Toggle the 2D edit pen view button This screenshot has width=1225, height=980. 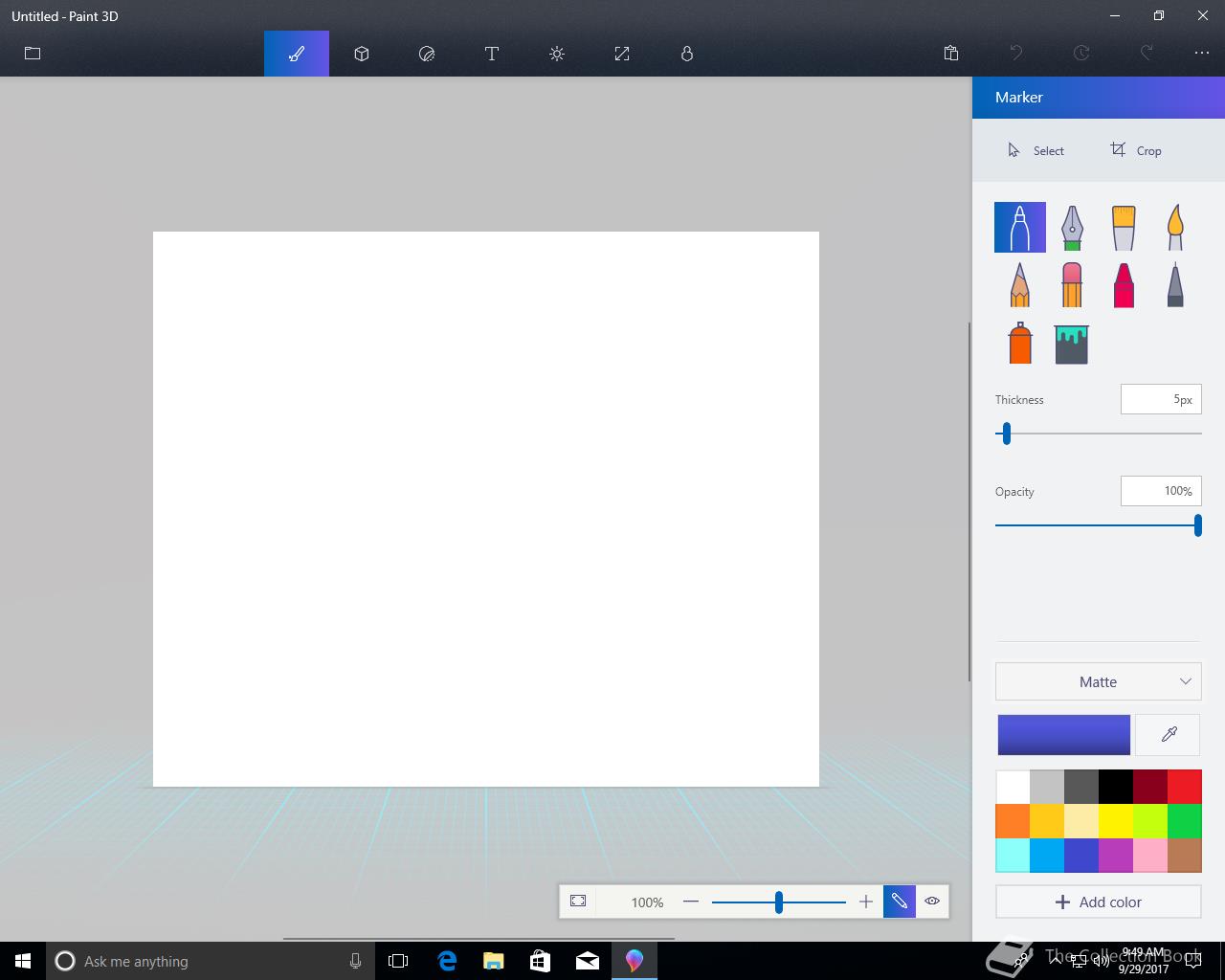click(x=900, y=902)
